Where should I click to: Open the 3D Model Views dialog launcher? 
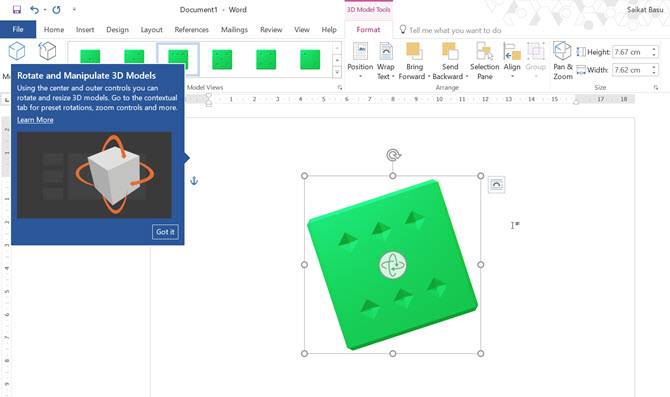(340, 88)
